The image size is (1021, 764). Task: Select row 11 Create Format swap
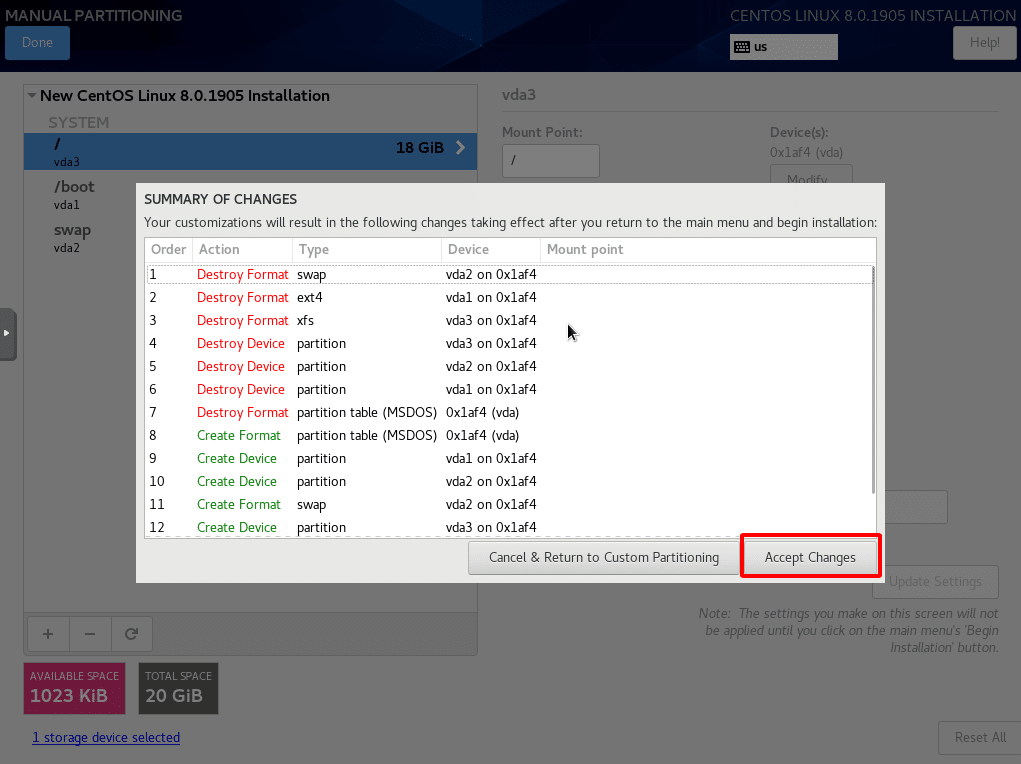tap(509, 504)
